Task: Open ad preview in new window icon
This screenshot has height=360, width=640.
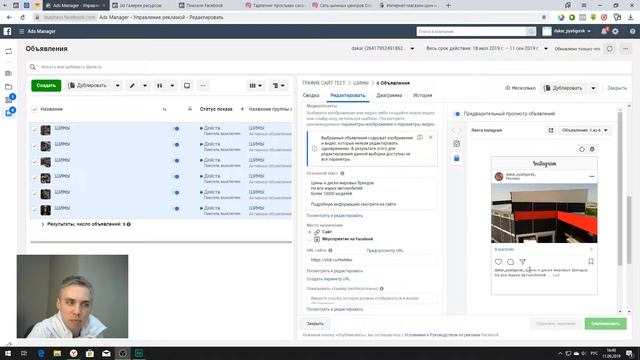Action: pos(551,130)
